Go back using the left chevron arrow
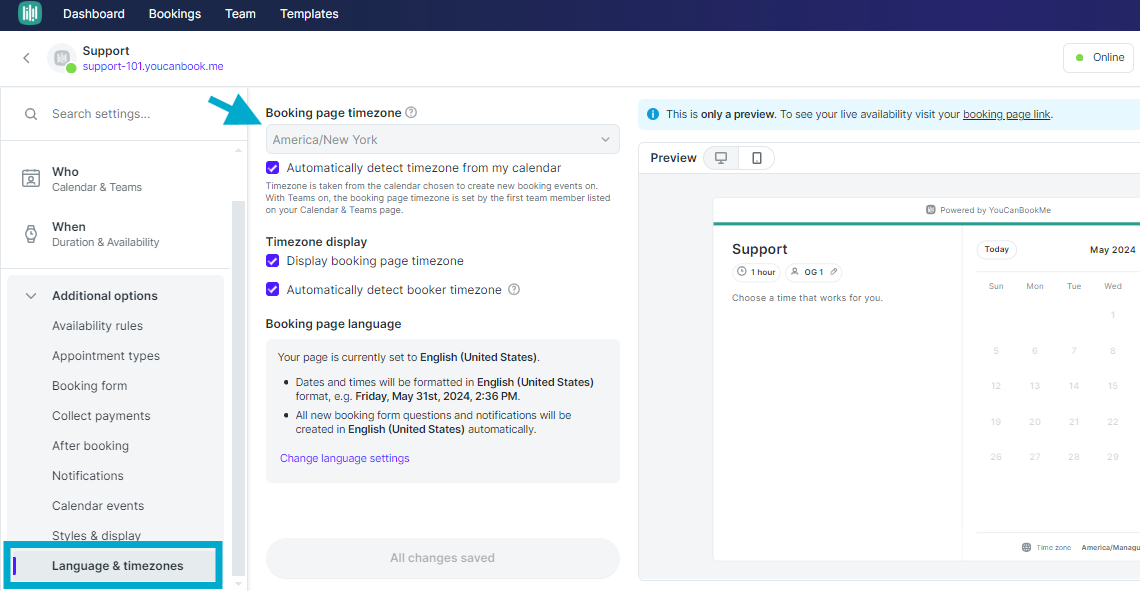Viewport: 1140px width, 591px height. 26,57
